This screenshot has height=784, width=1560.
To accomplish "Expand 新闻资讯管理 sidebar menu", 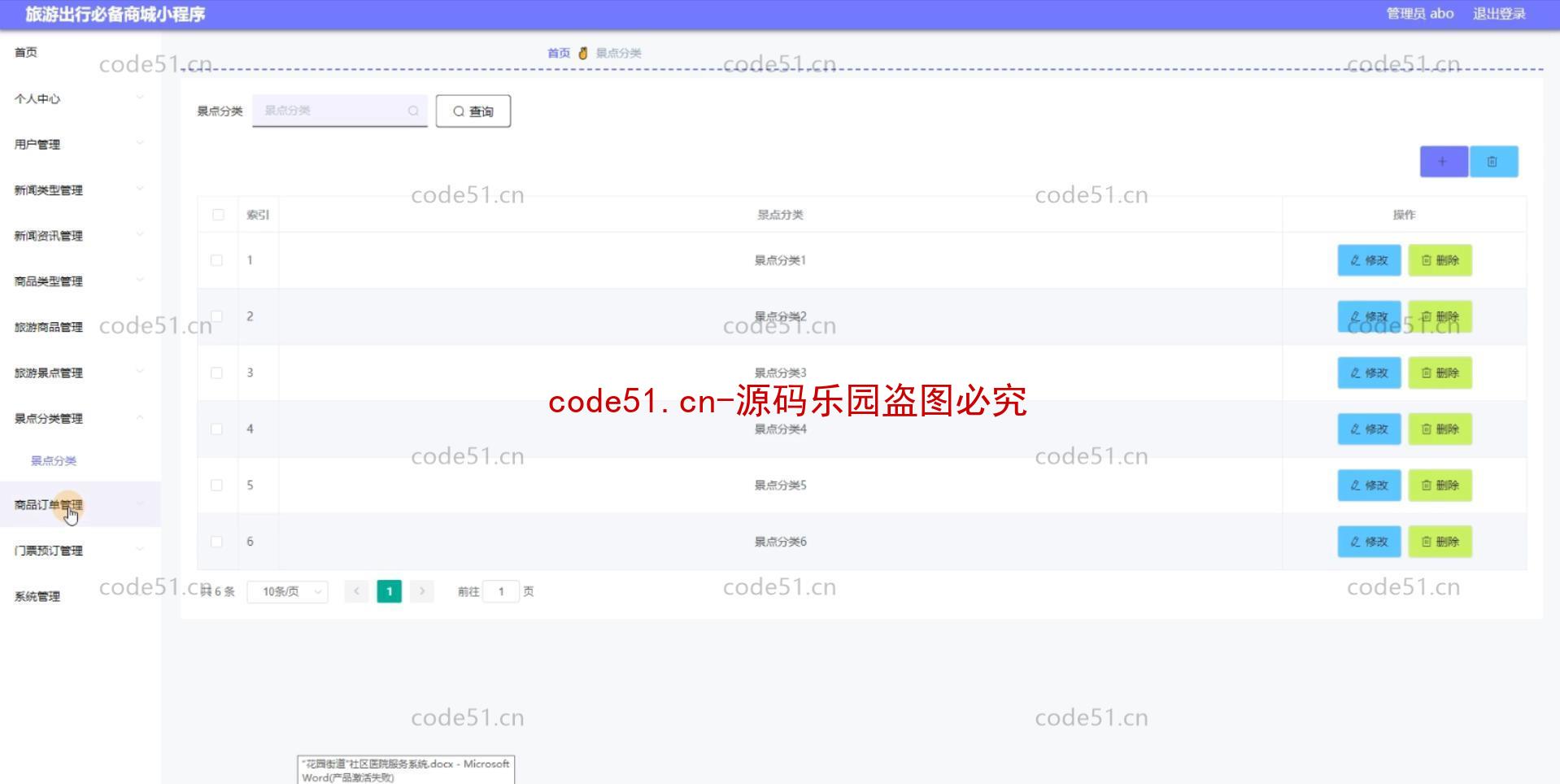I will (x=80, y=235).
